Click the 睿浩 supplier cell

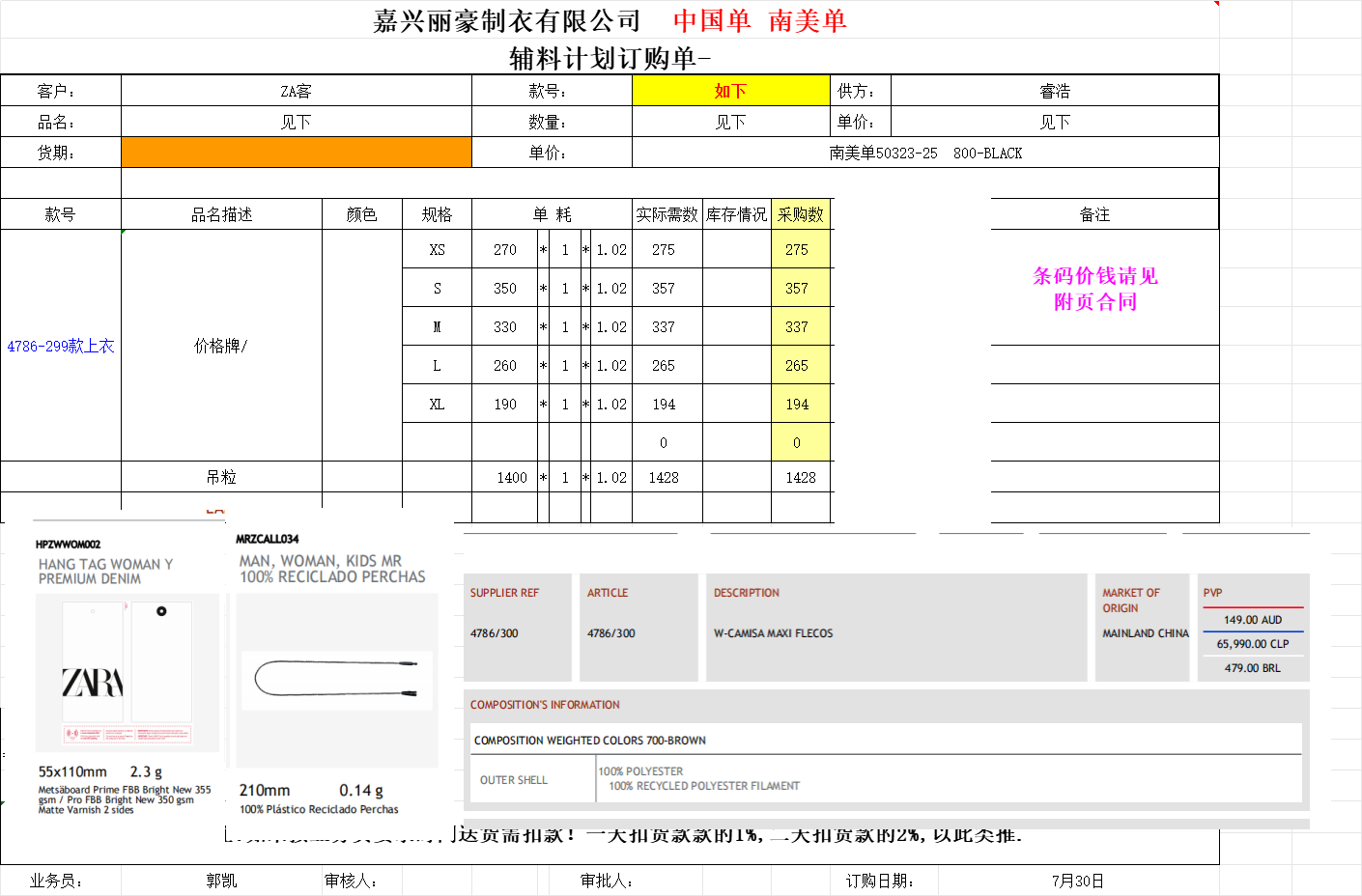[x=1054, y=91]
